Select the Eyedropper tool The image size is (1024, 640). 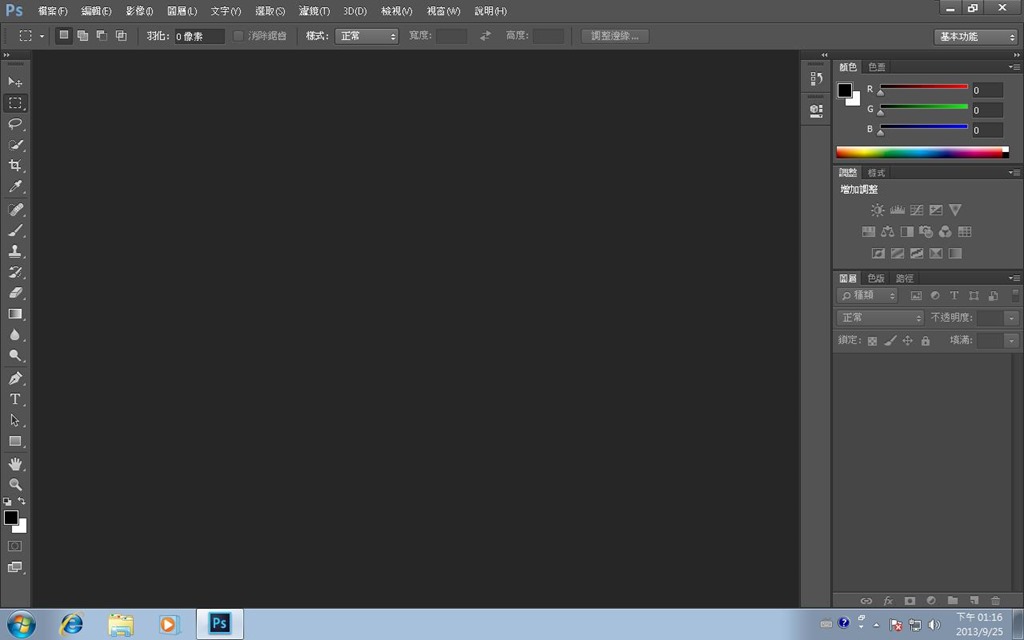coord(15,186)
